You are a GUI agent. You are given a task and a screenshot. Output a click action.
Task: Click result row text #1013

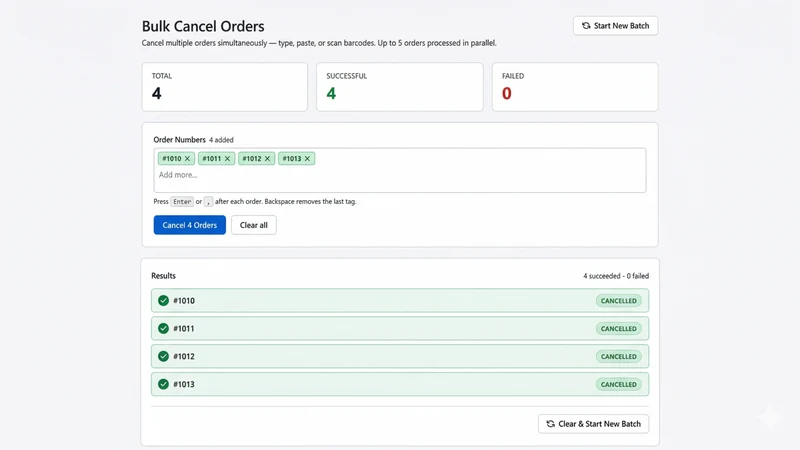click(184, 384)
